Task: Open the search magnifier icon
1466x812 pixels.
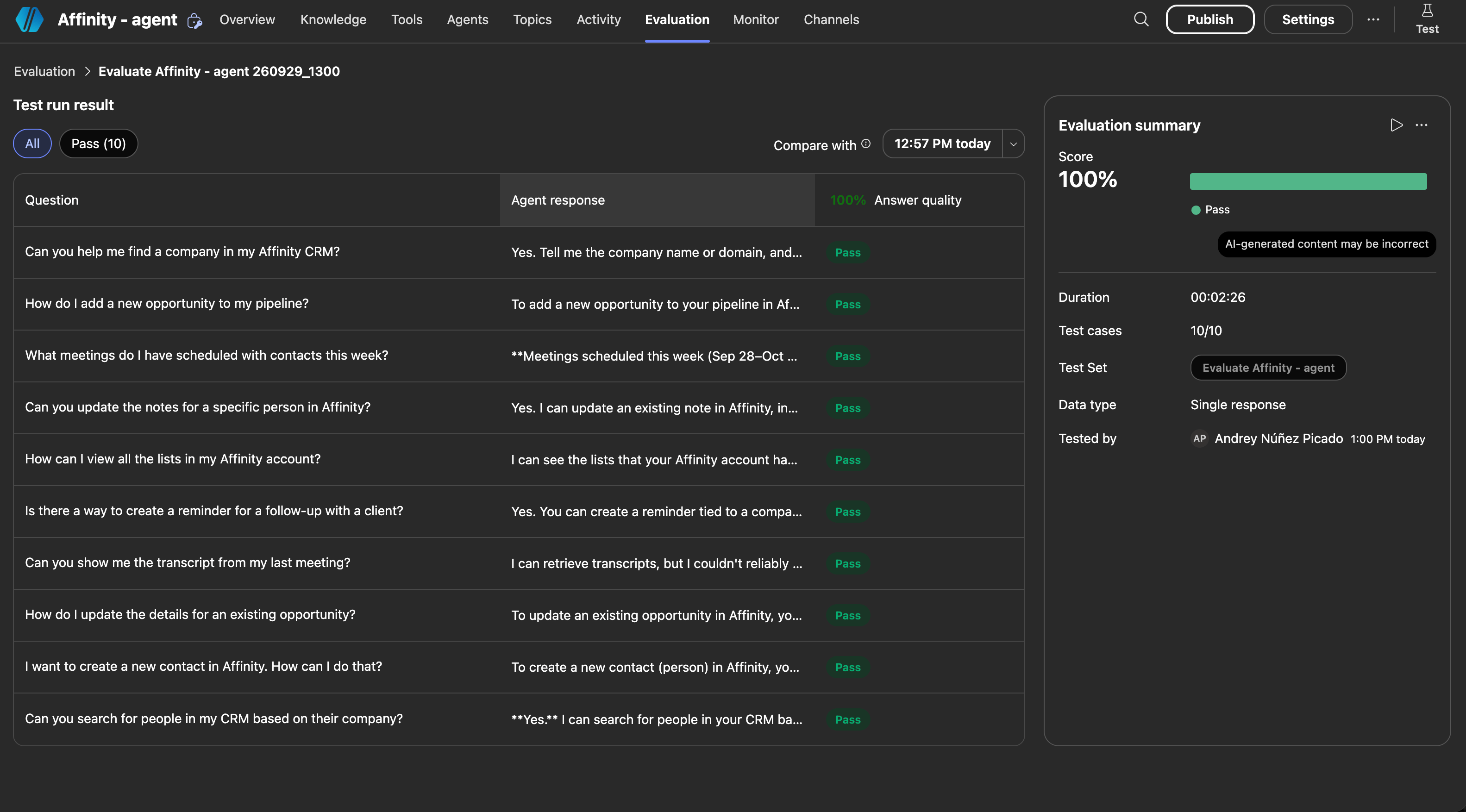Action: coord(1141,19)
